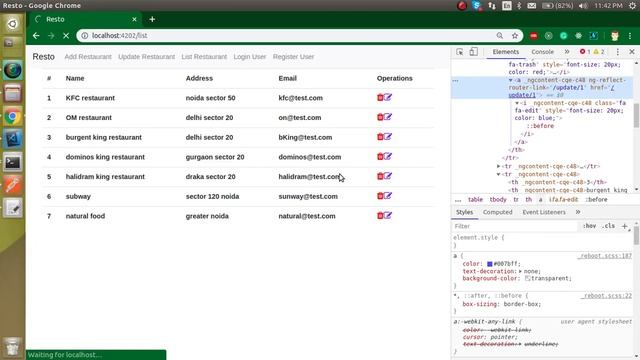This screenshot has width=640, height=360.
Task: Edit natural food row
Action: 388,215
